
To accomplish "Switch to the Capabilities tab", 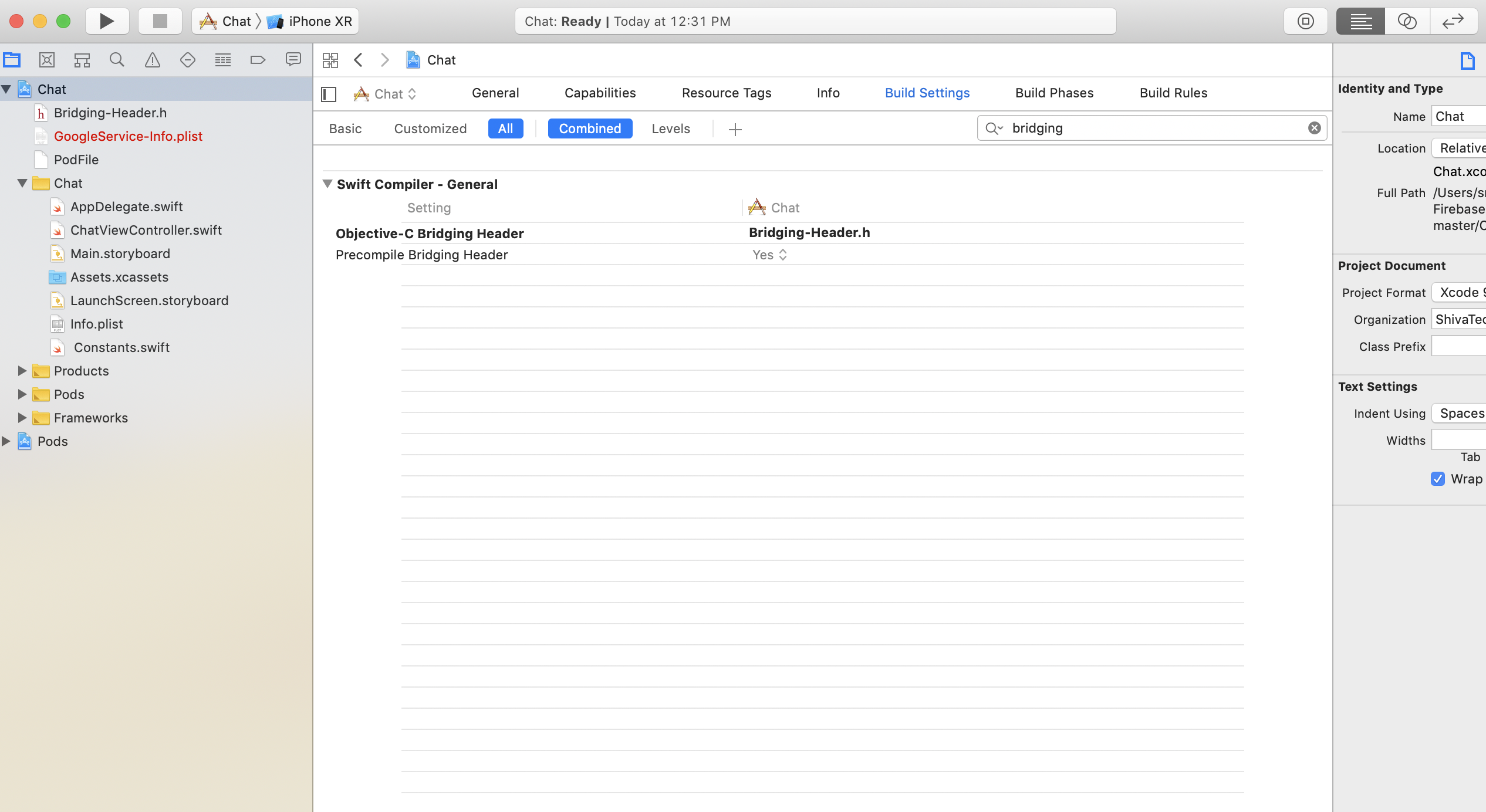I will 600,93.
